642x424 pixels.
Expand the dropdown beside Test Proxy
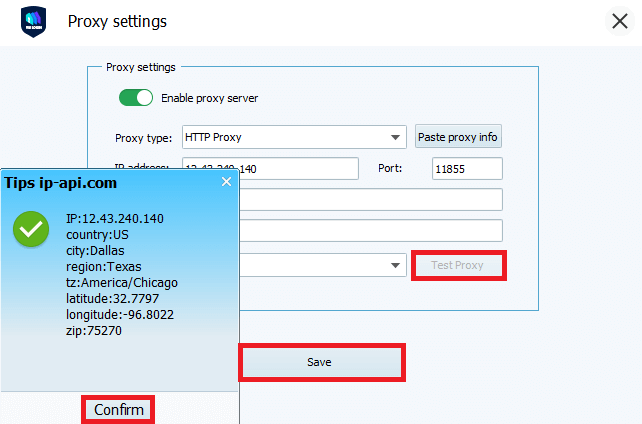coord(396,266)
